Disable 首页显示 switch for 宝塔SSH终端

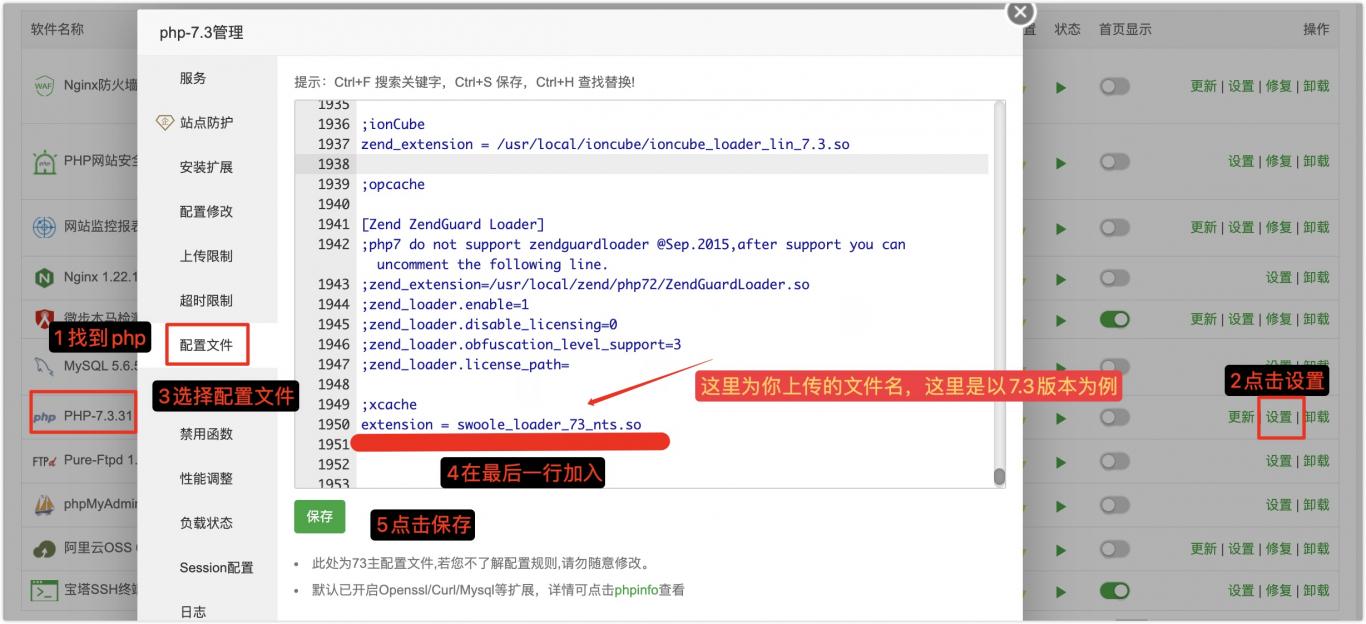click(x=1114, y=591)
